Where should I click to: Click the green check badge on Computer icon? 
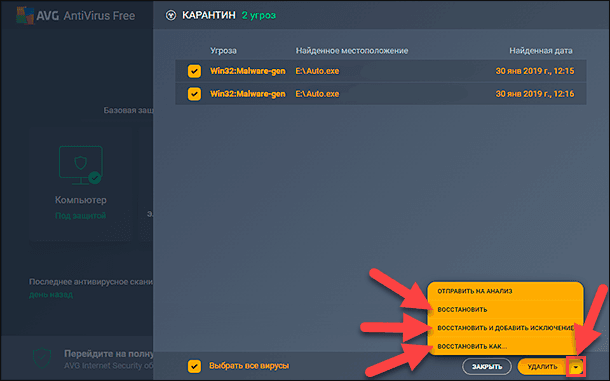point(95,178)
